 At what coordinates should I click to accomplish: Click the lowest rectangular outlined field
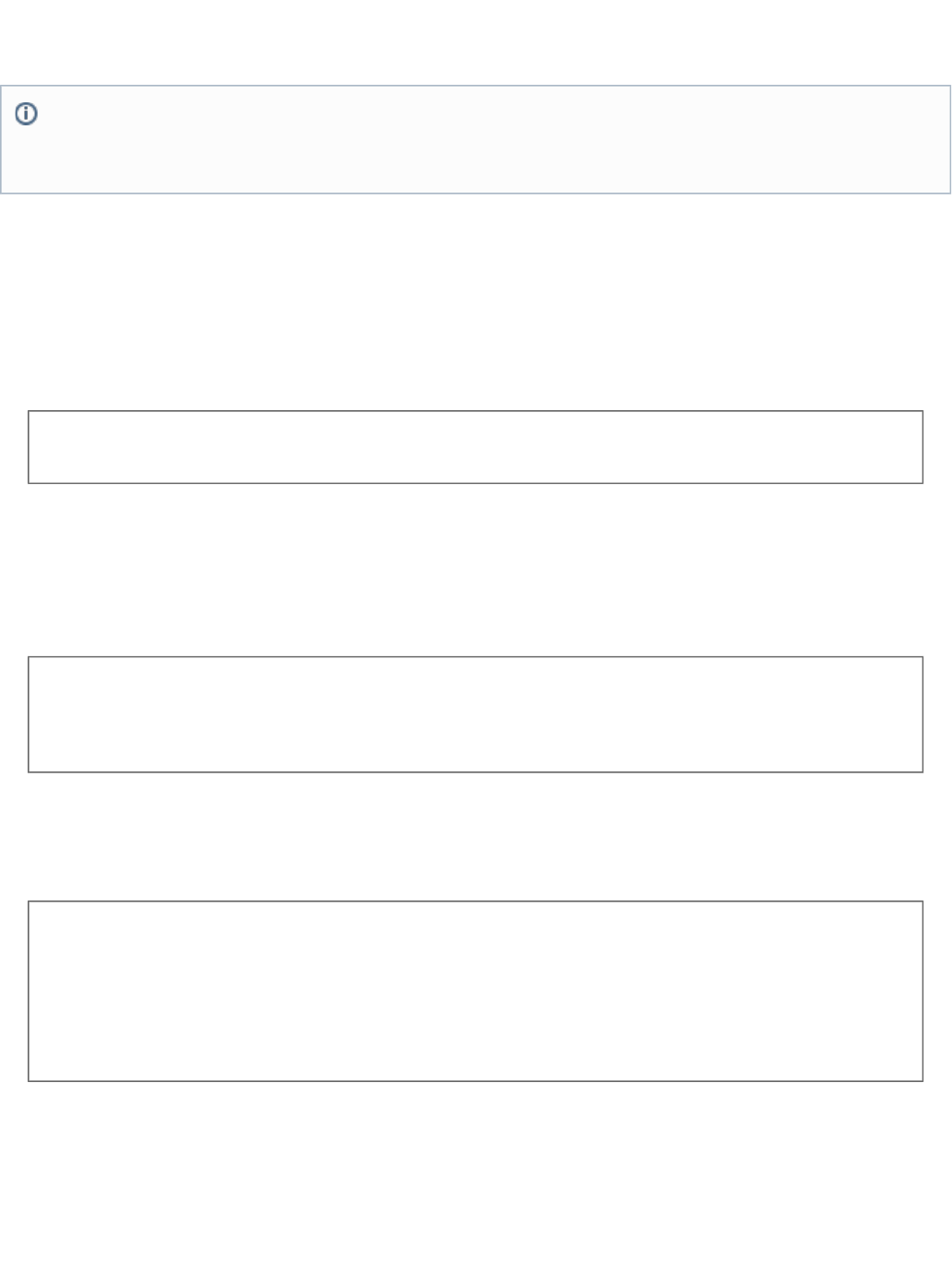click(476, 991)
